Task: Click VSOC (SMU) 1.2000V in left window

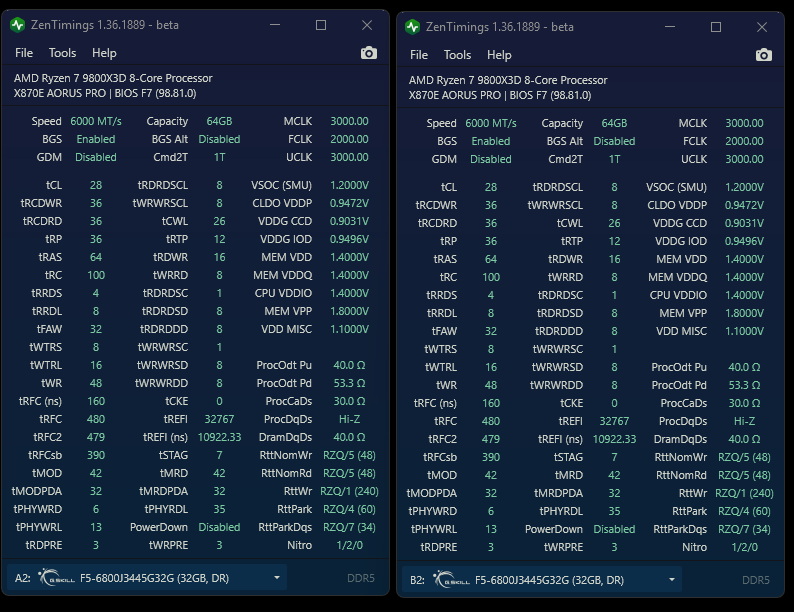Action: click(349, 185)
